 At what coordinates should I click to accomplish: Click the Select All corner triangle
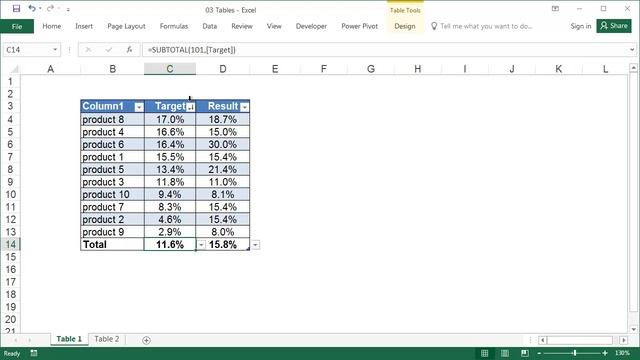[14, 69]
